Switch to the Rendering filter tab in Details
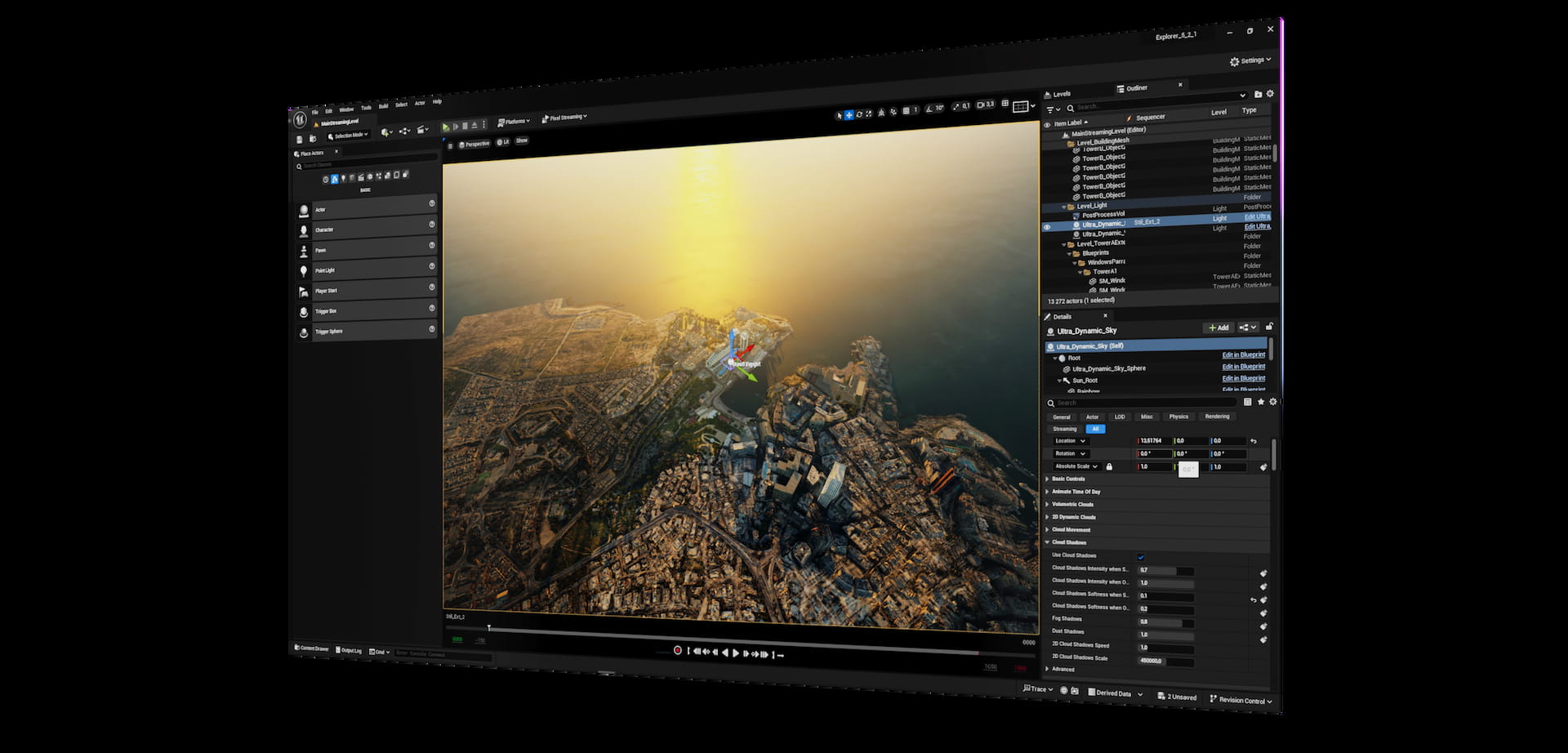The height and width of the screenshot is (753, 1568). pyautogui.click(x=1217, y=417)
